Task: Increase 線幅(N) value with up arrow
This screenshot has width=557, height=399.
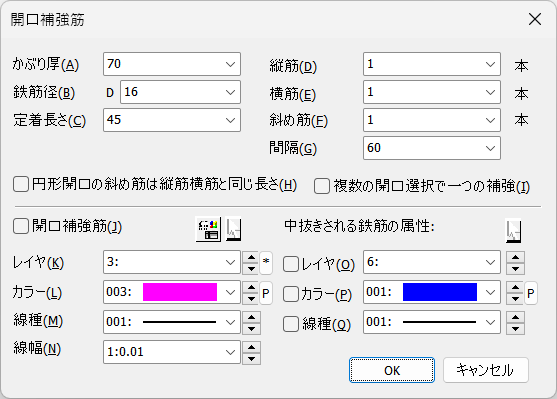Action: click(x=252, y=347)
